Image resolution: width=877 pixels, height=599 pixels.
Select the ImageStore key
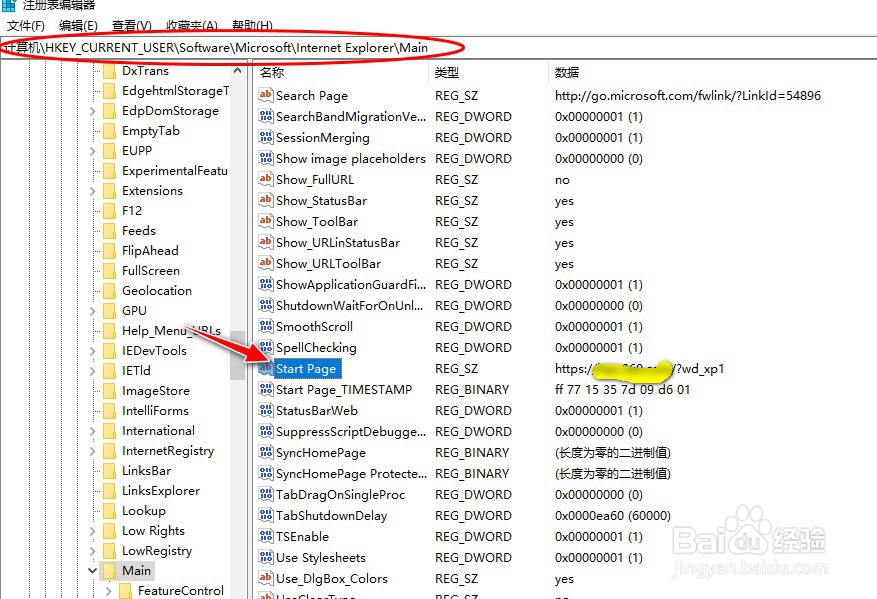(156, 391)
